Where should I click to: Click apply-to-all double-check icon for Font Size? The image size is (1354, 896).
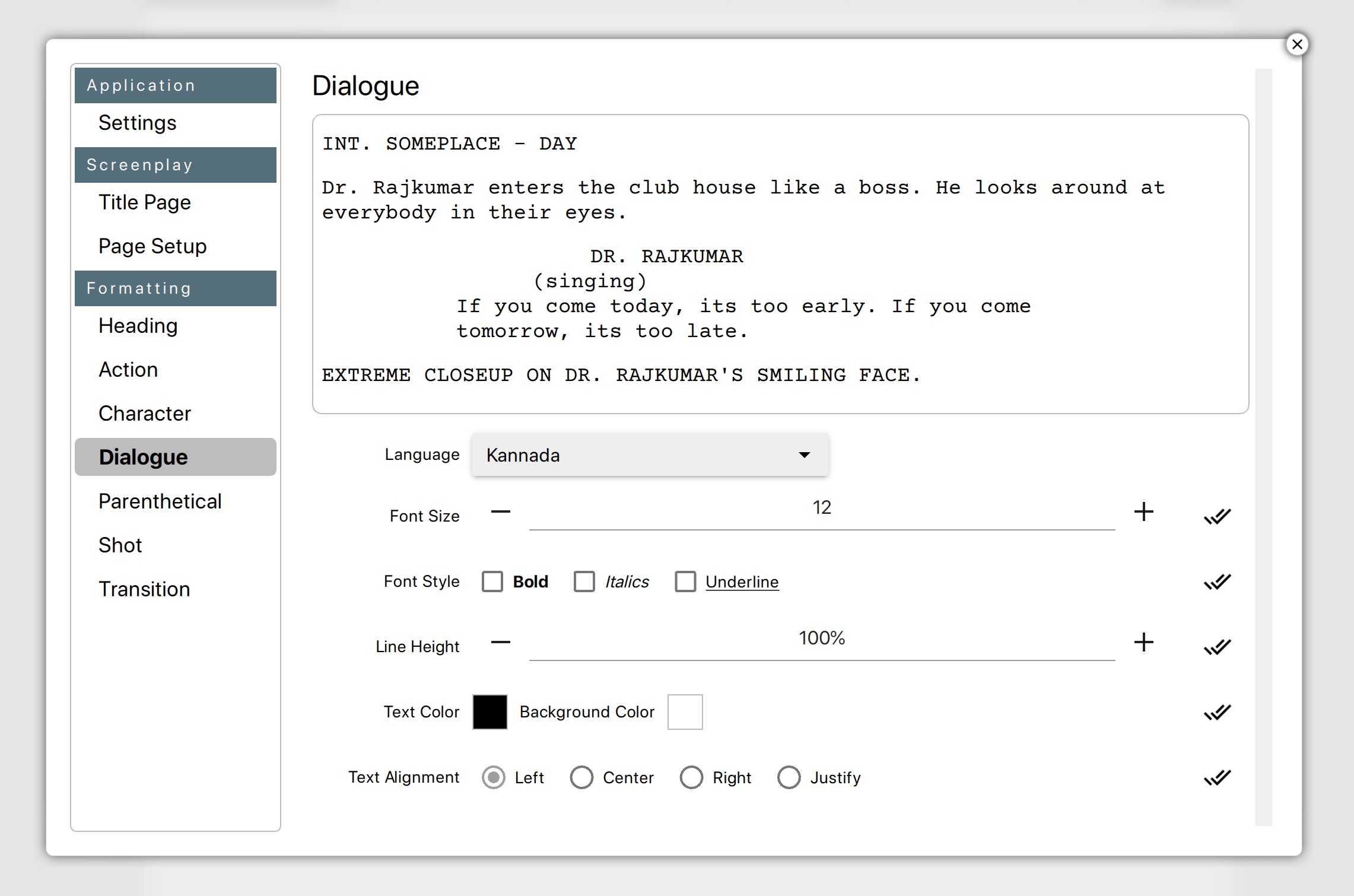pyautogui.click(x=1217, y=516)
